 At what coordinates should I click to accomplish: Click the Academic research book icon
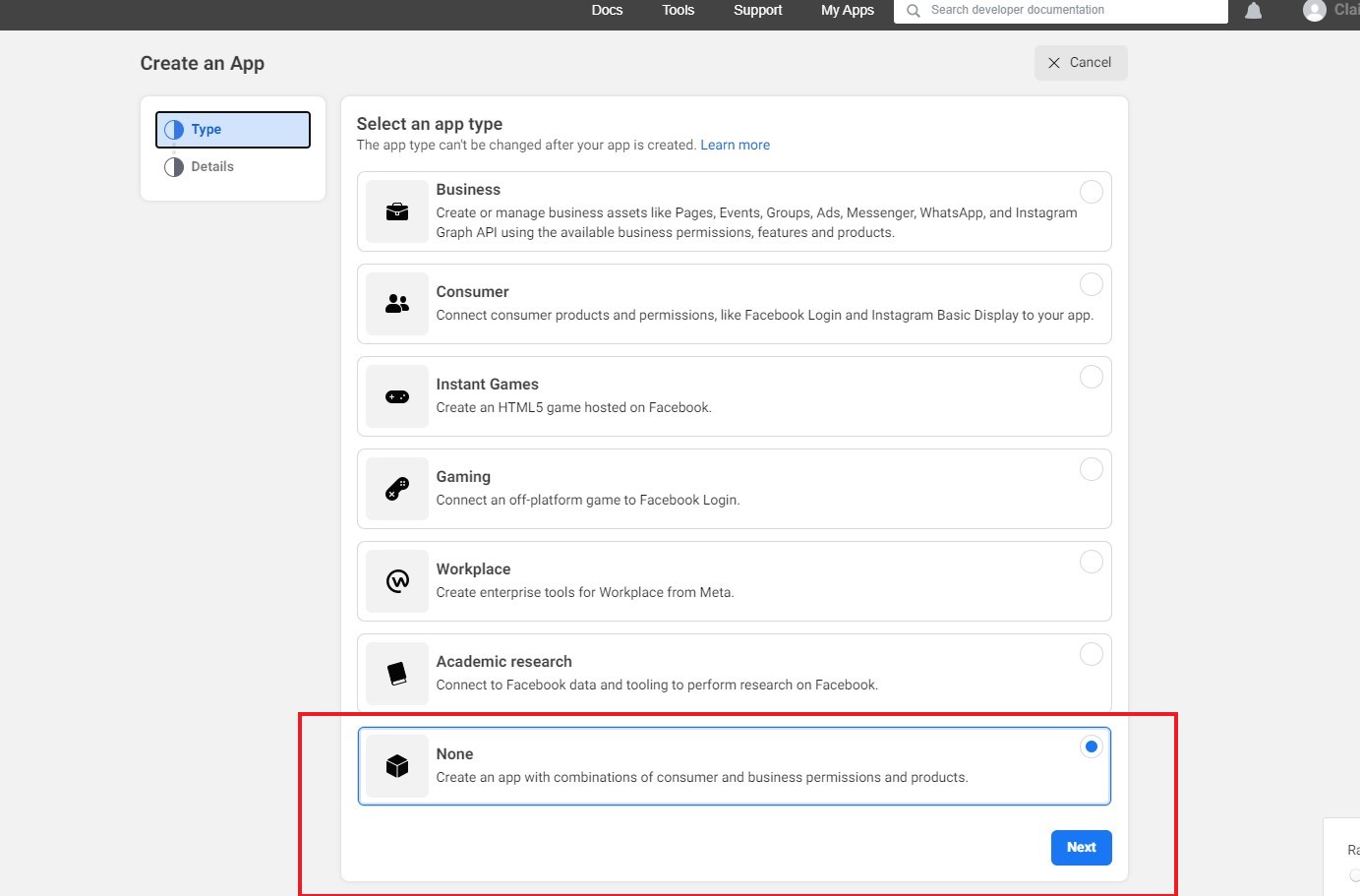point(397,674)
